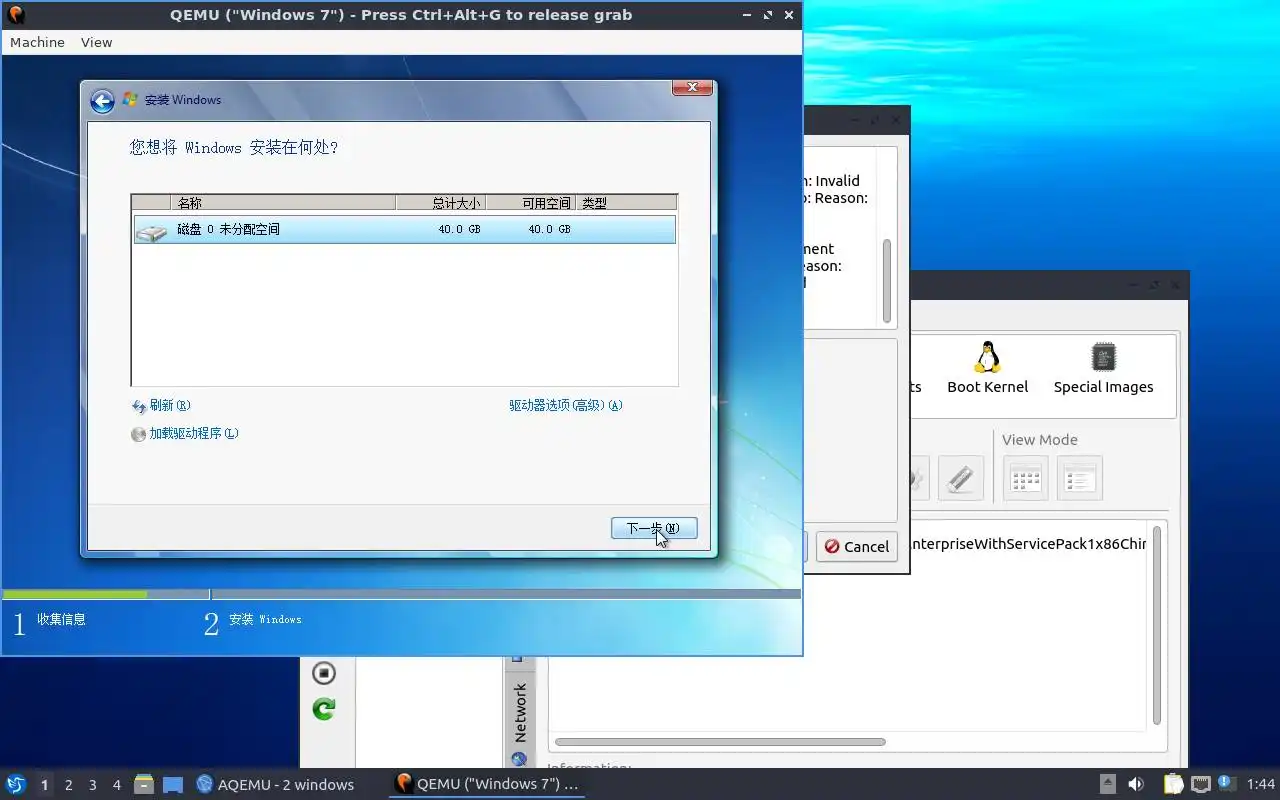Sort the disk list by the 可用空间 column
The width and height of the screenshot is (1280, 800).
(x=531, y=203)
